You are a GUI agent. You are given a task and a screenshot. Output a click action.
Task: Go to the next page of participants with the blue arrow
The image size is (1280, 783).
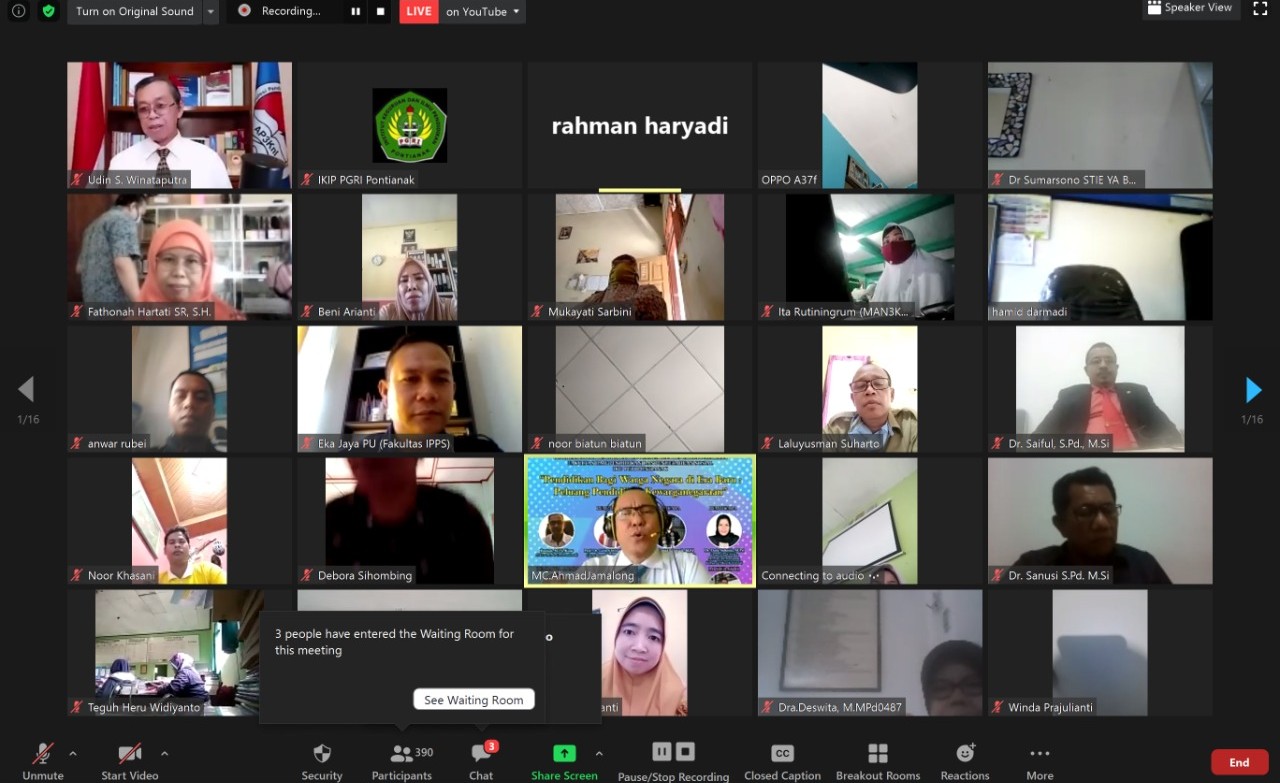pyautogui.click(x=1253, y=390)
